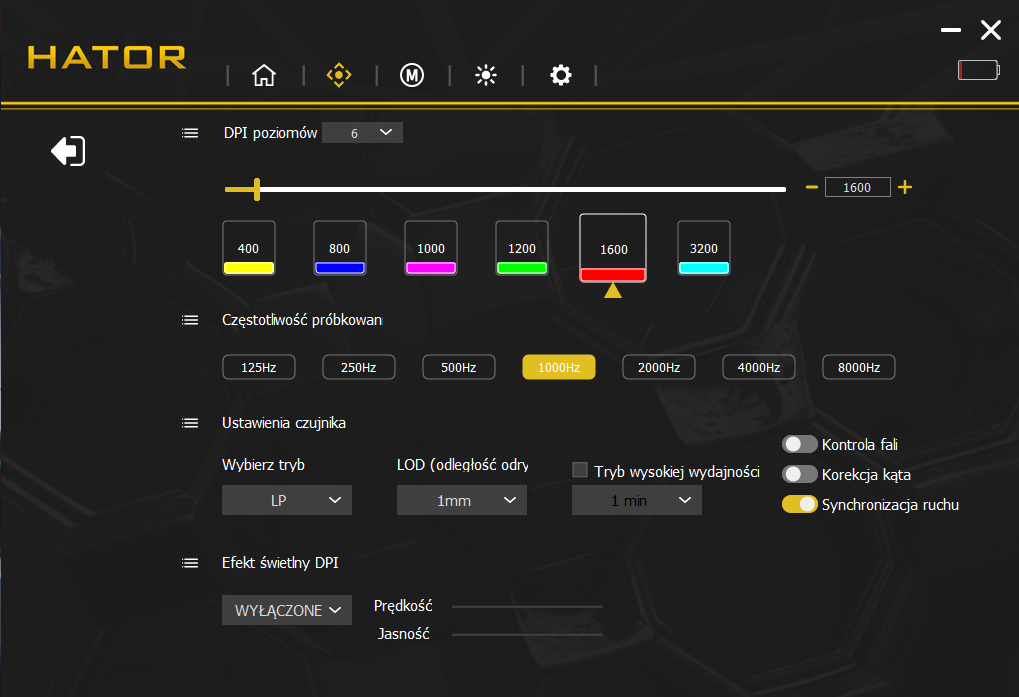Click yellow color swatch under 400

pos(249,268)
